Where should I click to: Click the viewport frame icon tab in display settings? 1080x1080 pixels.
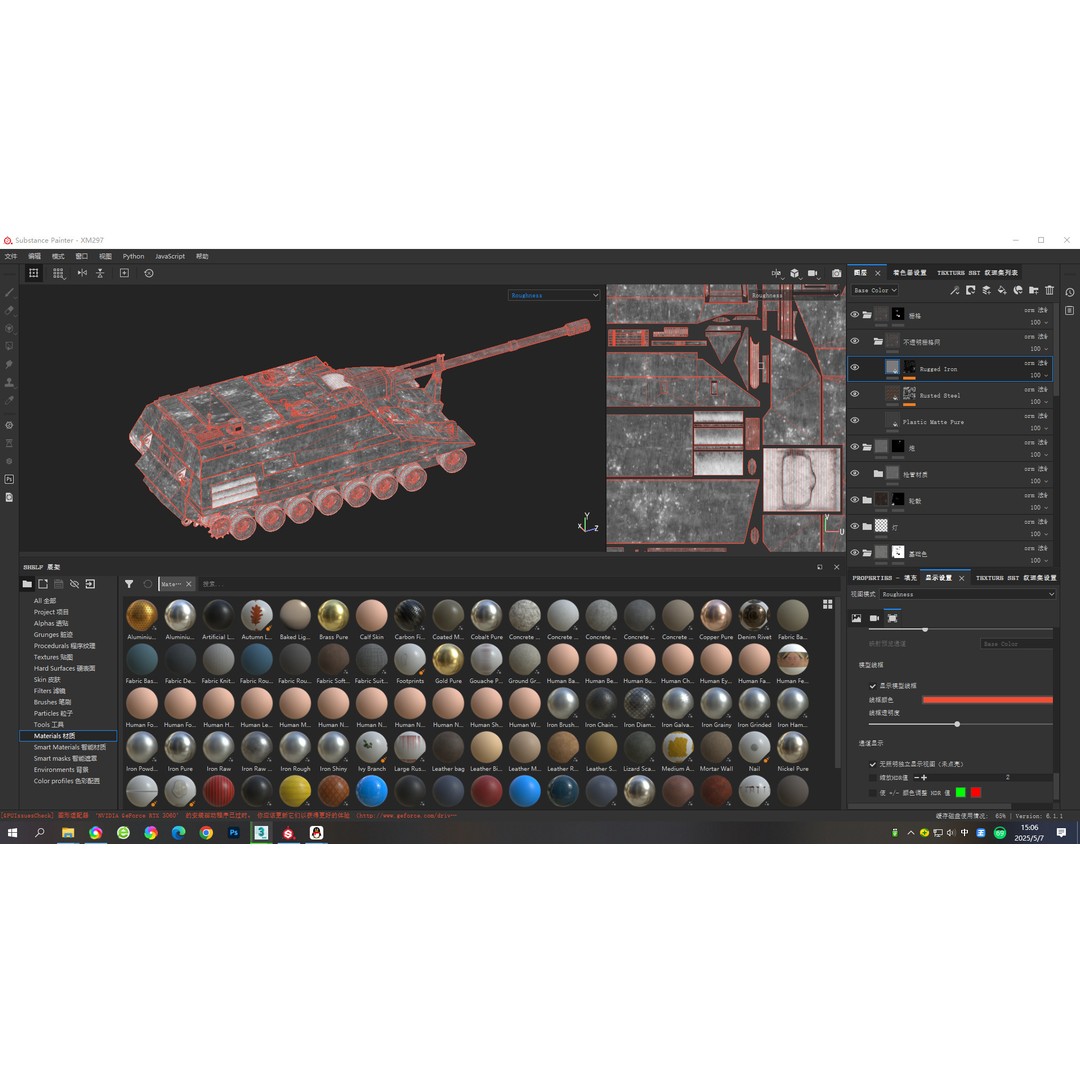893,618
